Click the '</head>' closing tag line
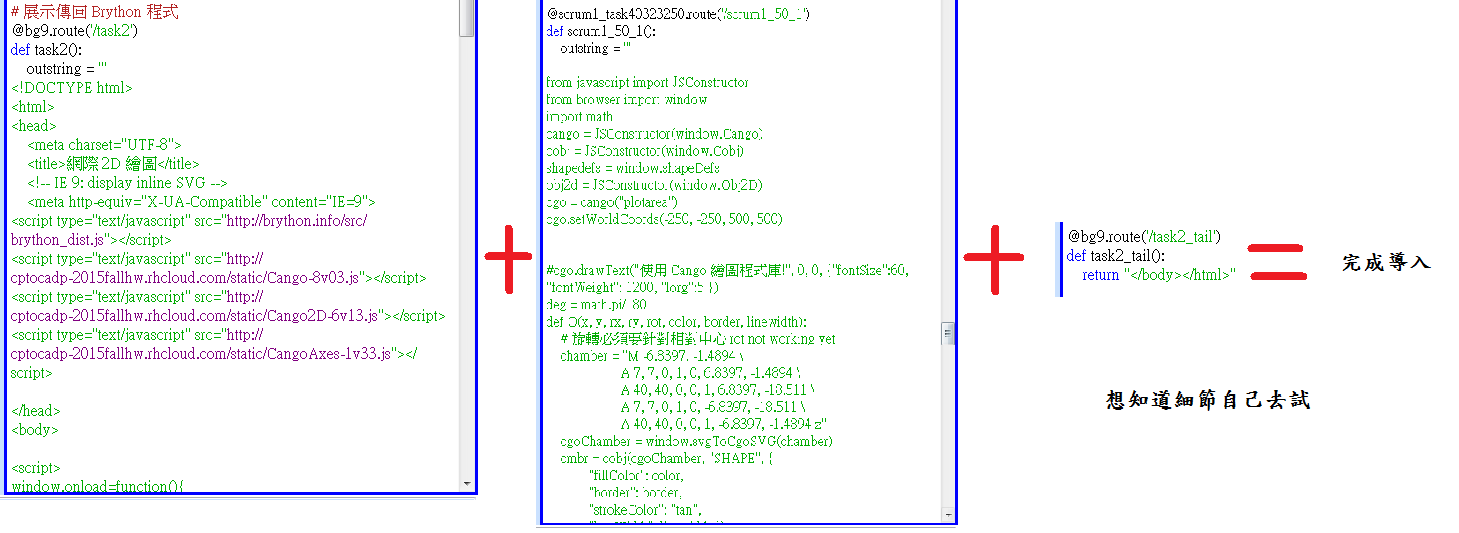This screenshot has height=533, width=1459. coord(34,411)
